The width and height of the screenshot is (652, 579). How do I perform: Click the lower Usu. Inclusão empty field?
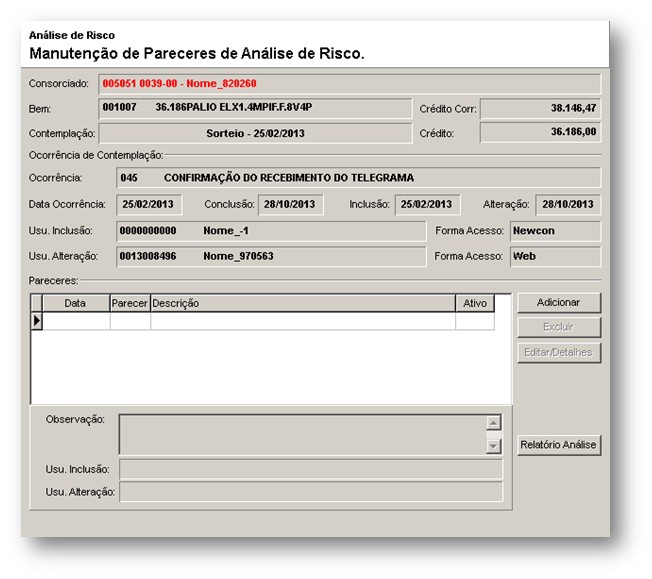[311, 470]
